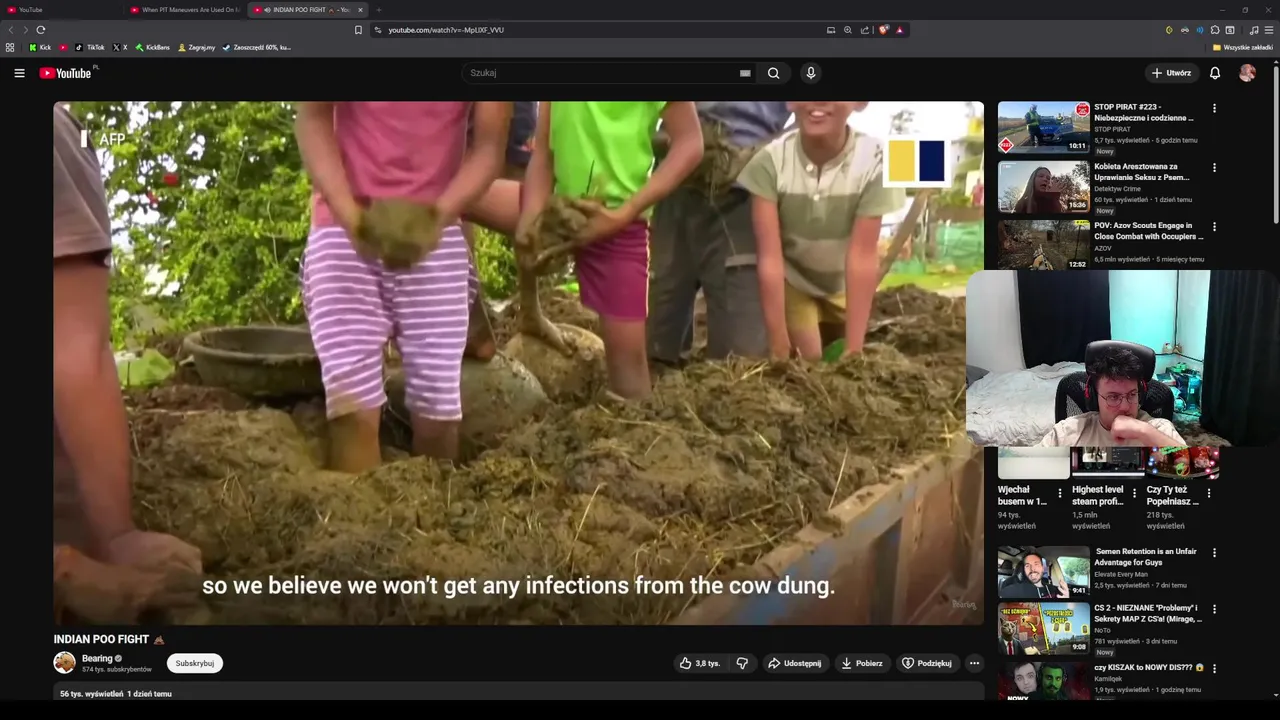Image resolution: width=1280 pixels, height=720 pixels.
Task: Open YouTube notifications bell
Action: pos(1215,73)
